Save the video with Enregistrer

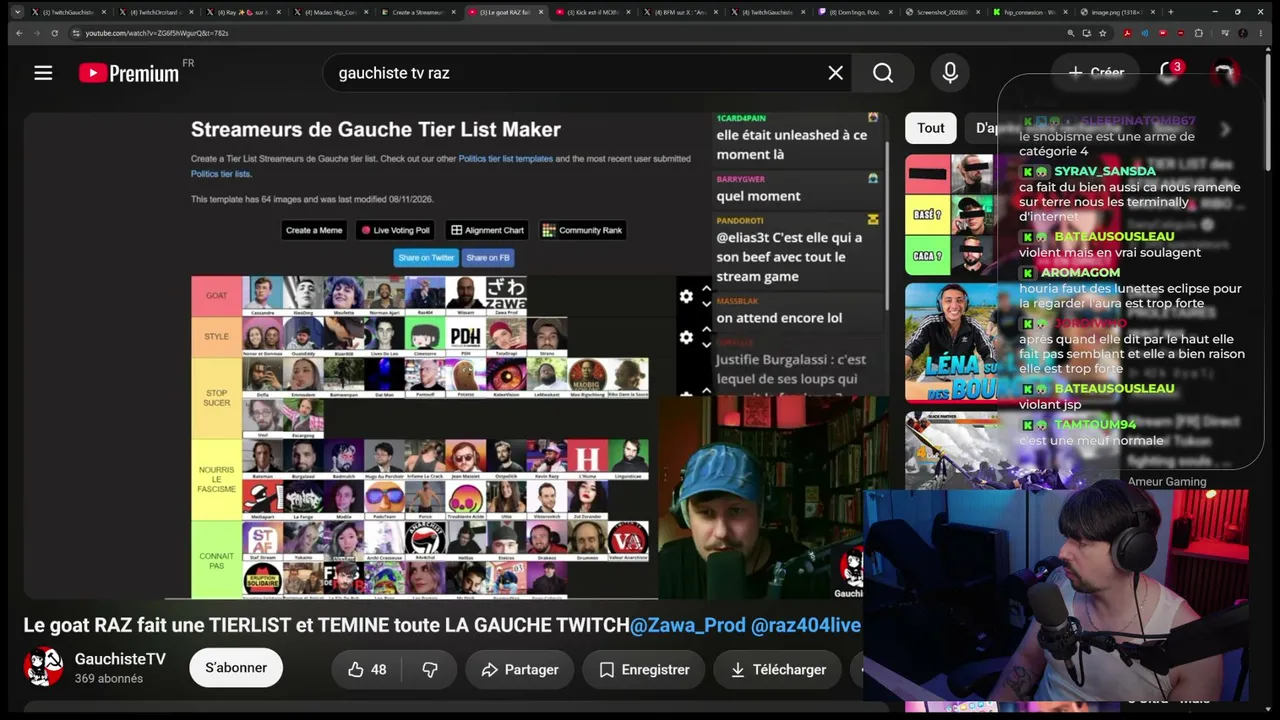644,670
